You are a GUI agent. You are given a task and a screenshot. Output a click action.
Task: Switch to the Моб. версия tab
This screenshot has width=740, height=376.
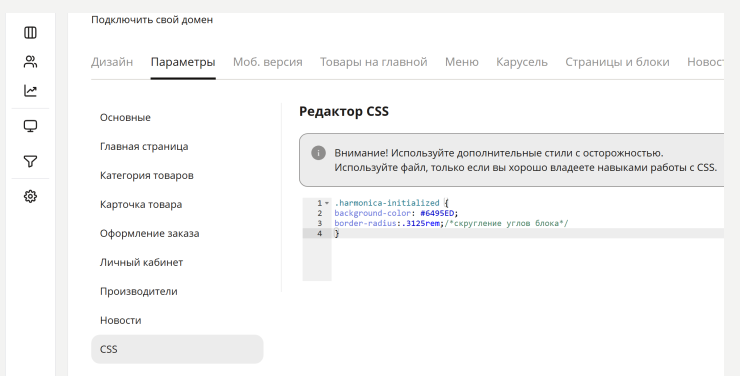pos(268,62)
